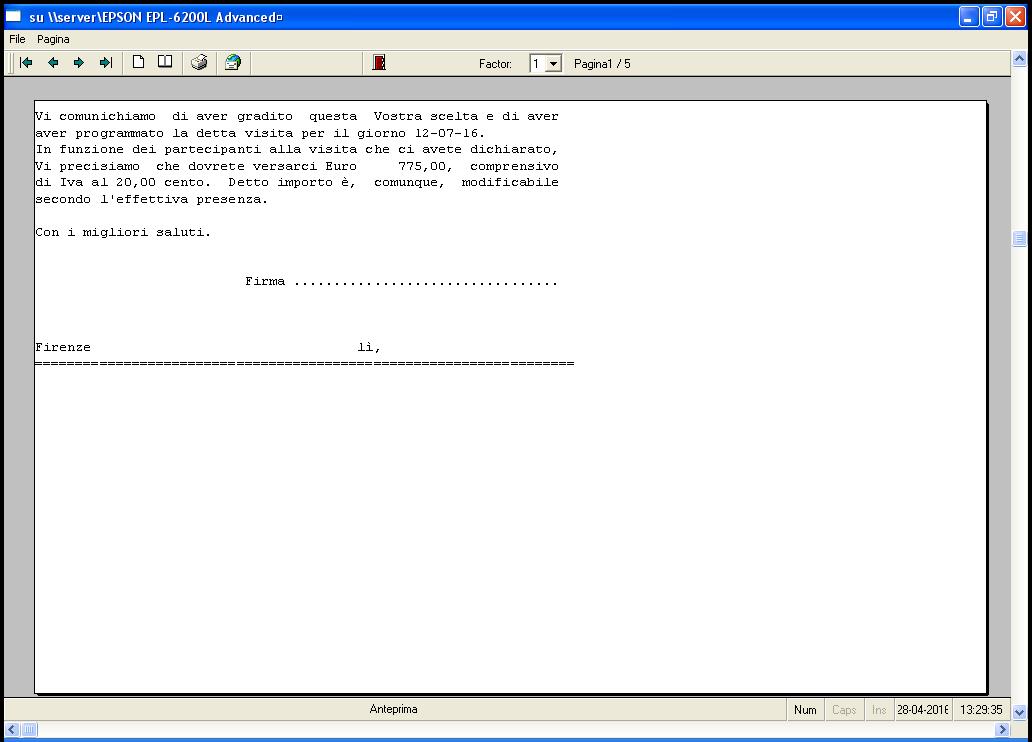Click the Factor: label

(495, 64)
